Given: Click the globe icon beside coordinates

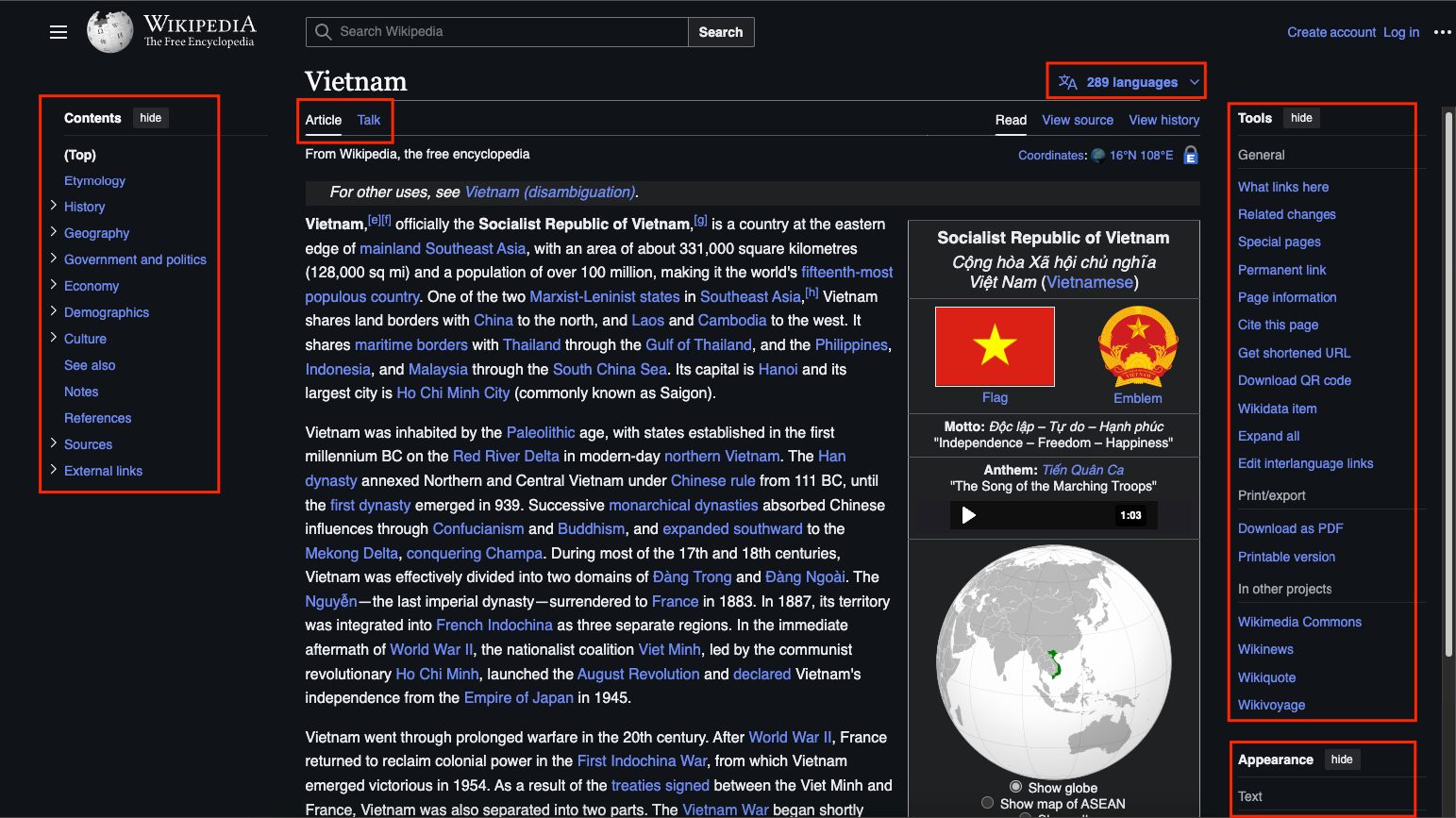Looking at the screenshot, I should click(x=1097, y=155).
